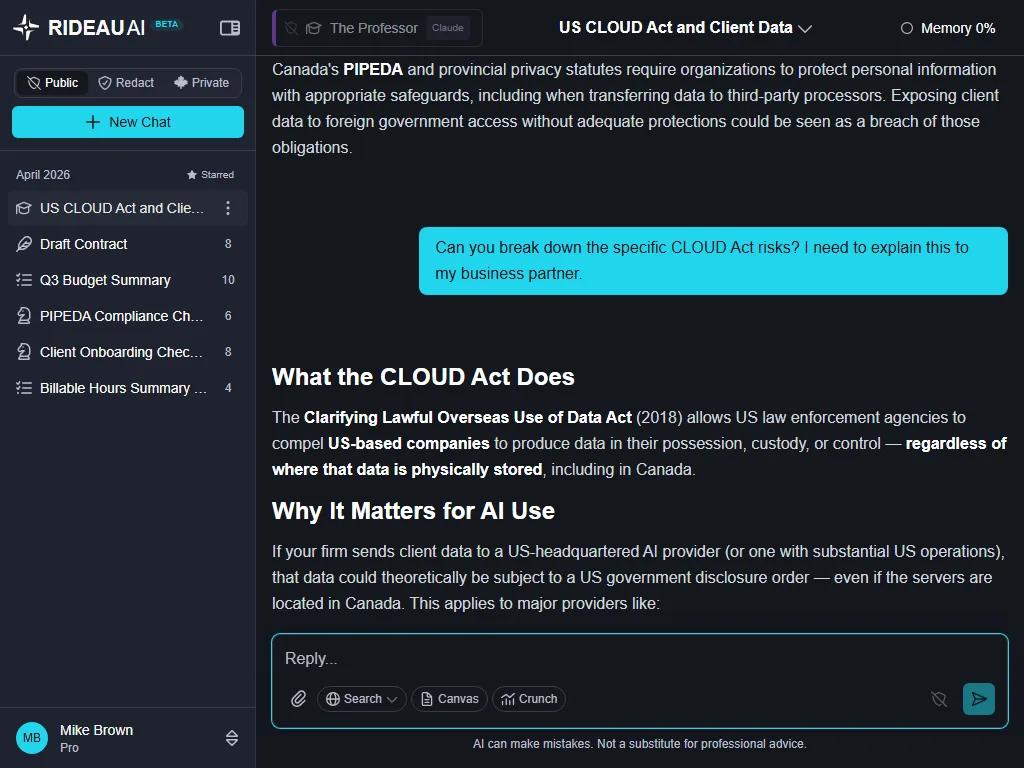The image size is (1024, 768).
Task: Open options menu for US CLOUD Act chat
Action: [x=228, y=208]
